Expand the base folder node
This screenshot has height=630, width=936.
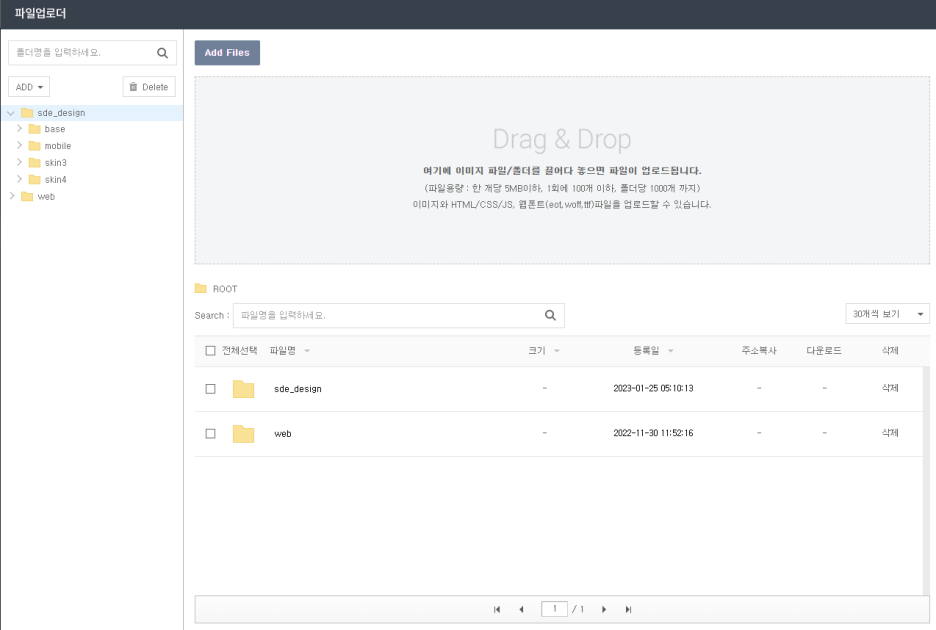point(19,128)
